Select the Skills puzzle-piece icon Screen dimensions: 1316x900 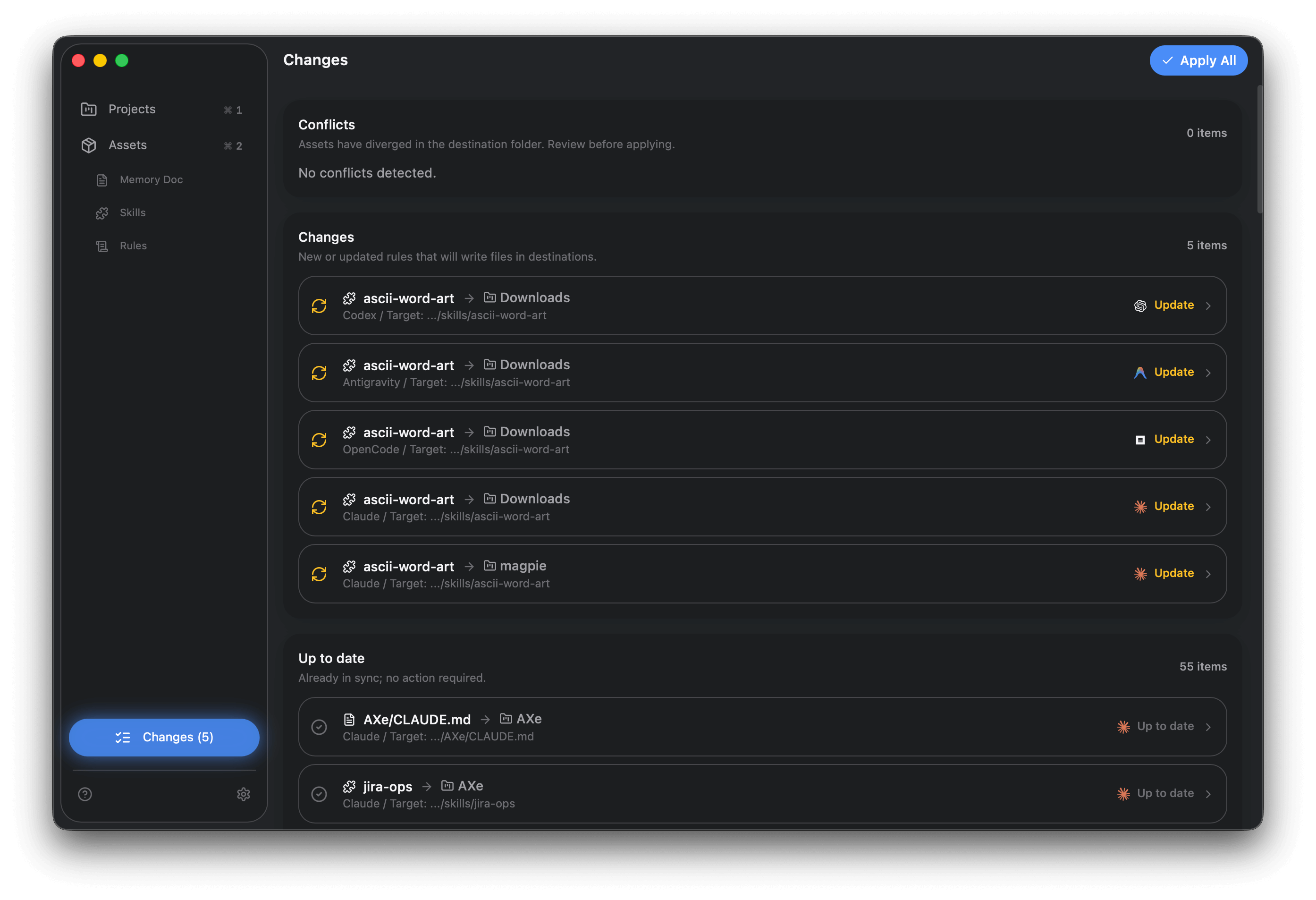[102, 213]
